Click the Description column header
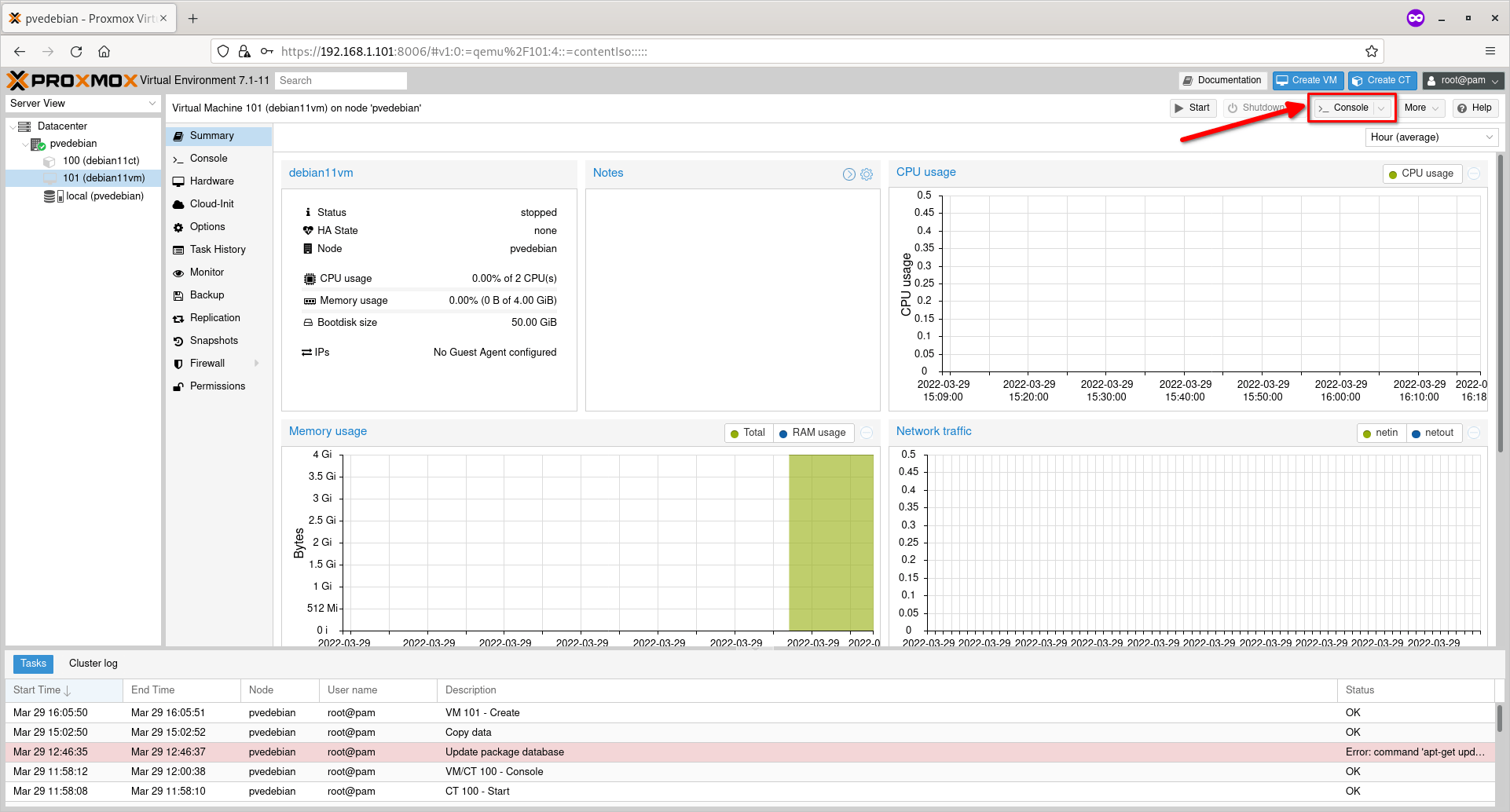1510x812 pixels. [x=887, y=690]
